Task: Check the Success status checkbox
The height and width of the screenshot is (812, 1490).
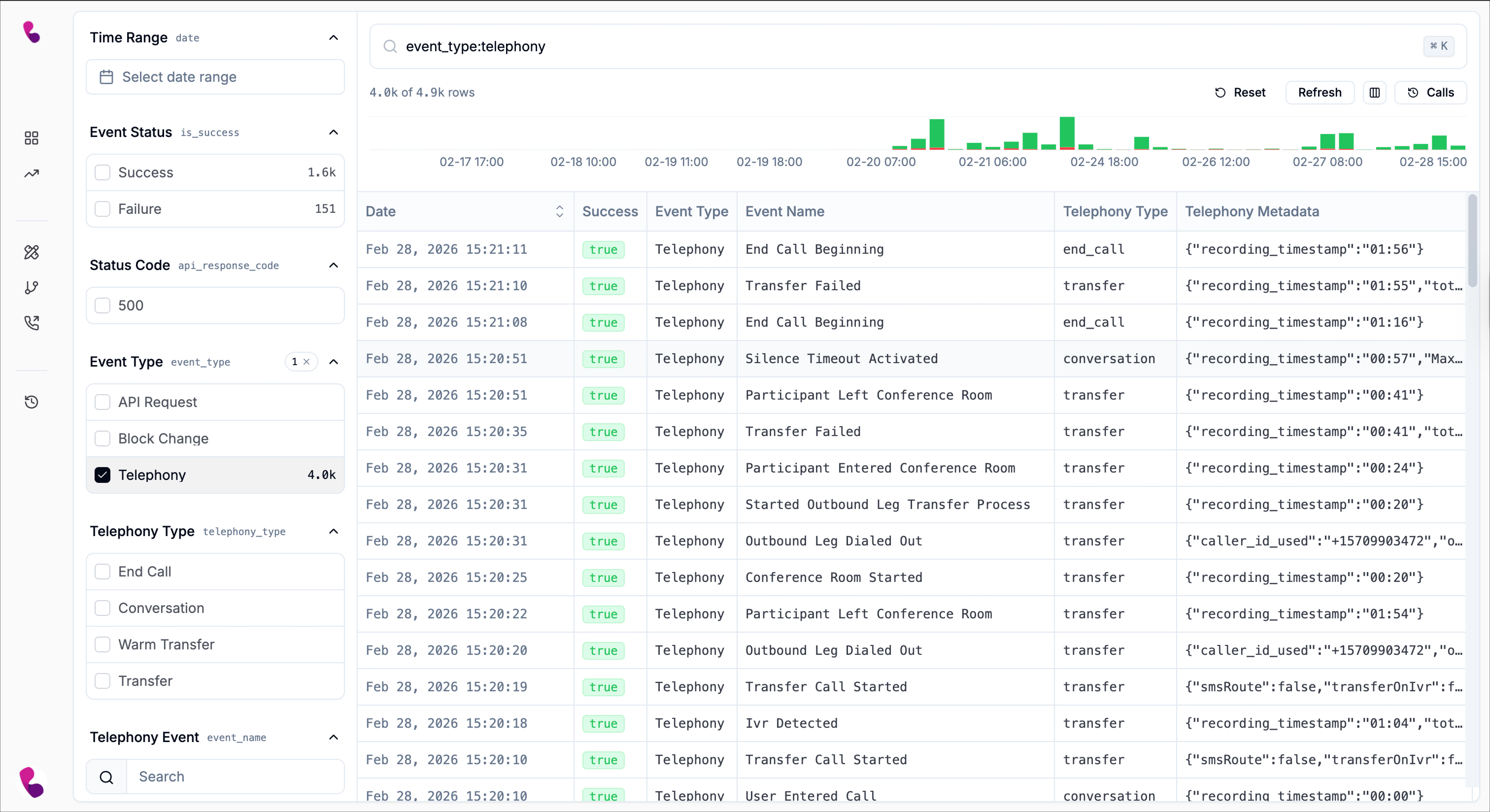Action: coord(102,172)
